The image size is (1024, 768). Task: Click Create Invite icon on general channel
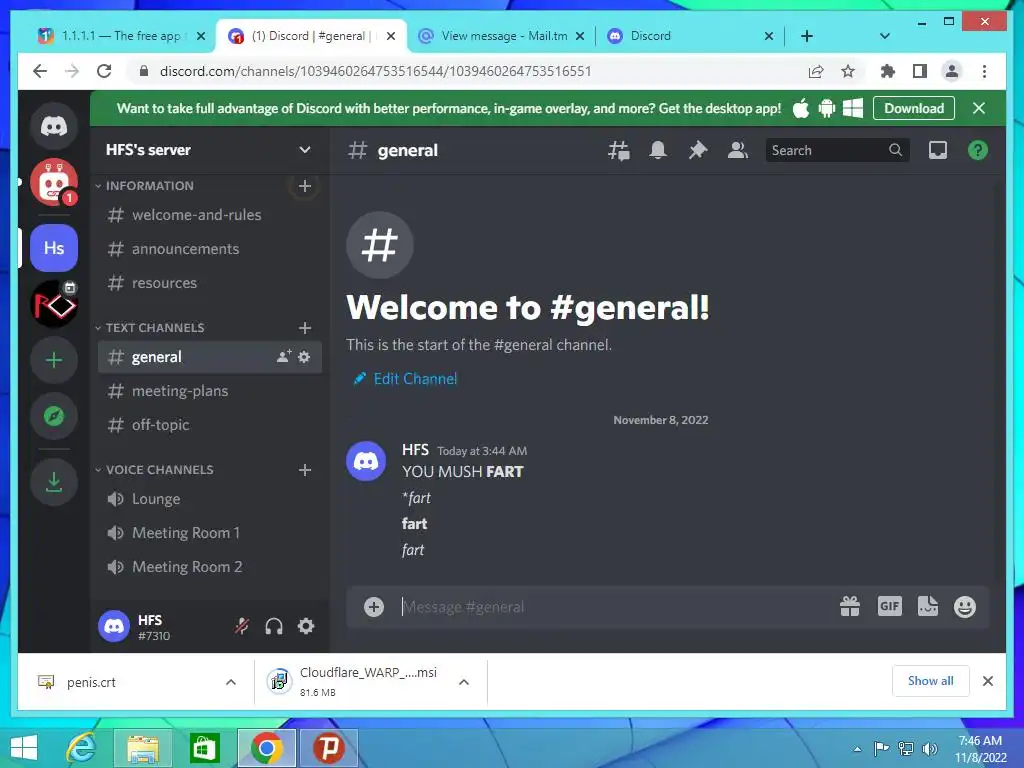coord(283,357)
